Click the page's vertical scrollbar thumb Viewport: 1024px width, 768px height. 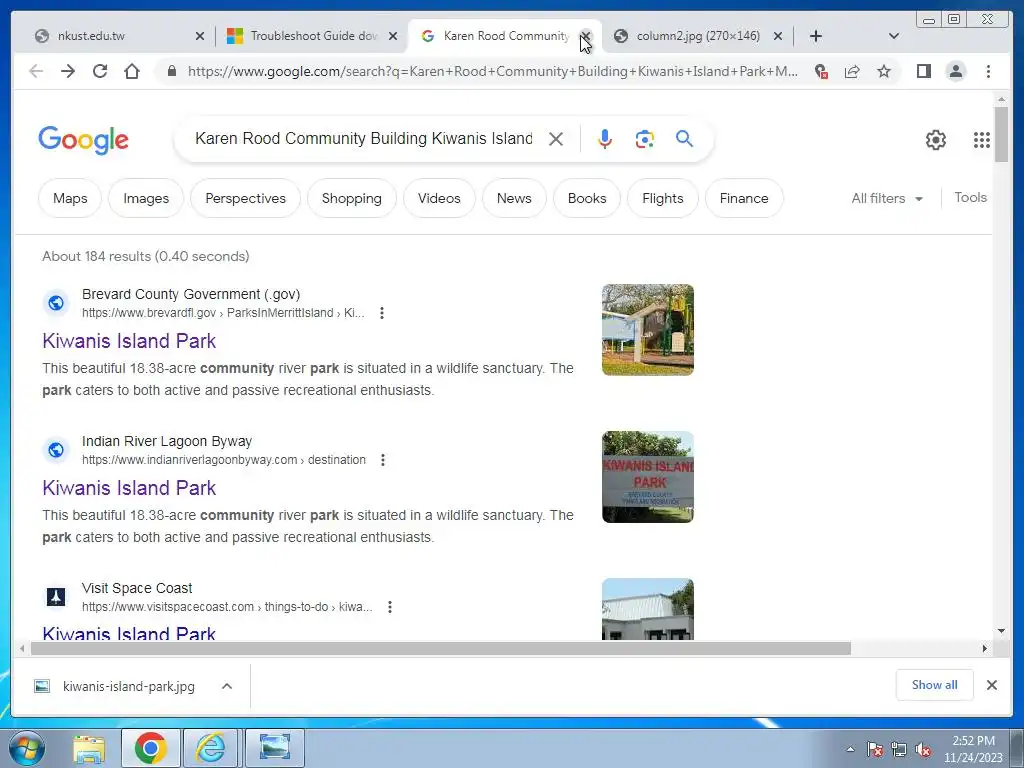pyautogui.click(x=1001, y=134)
